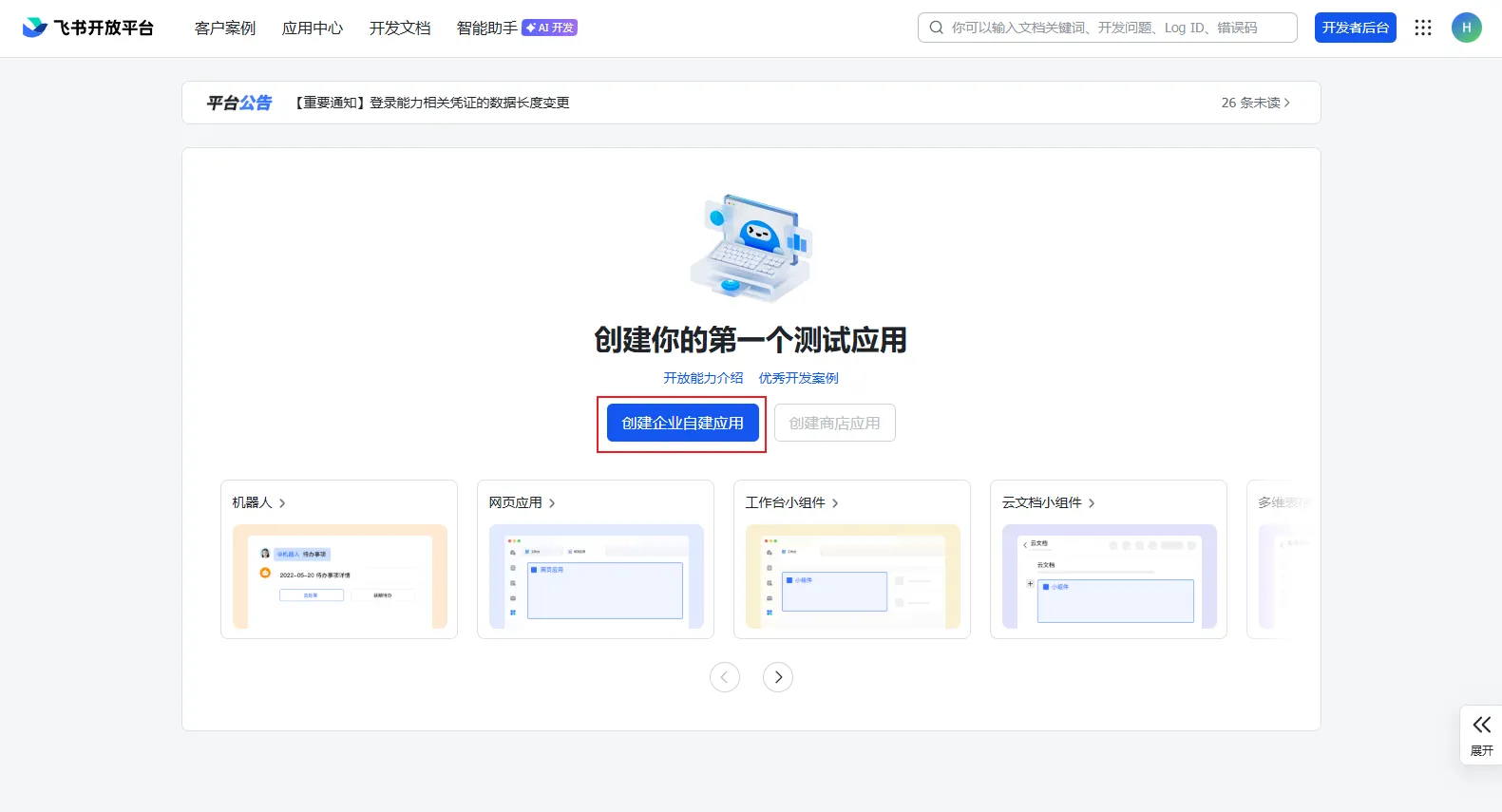Open the nine-dot app grid menu
The image size is (1502, 812).
coord(1422,28)
